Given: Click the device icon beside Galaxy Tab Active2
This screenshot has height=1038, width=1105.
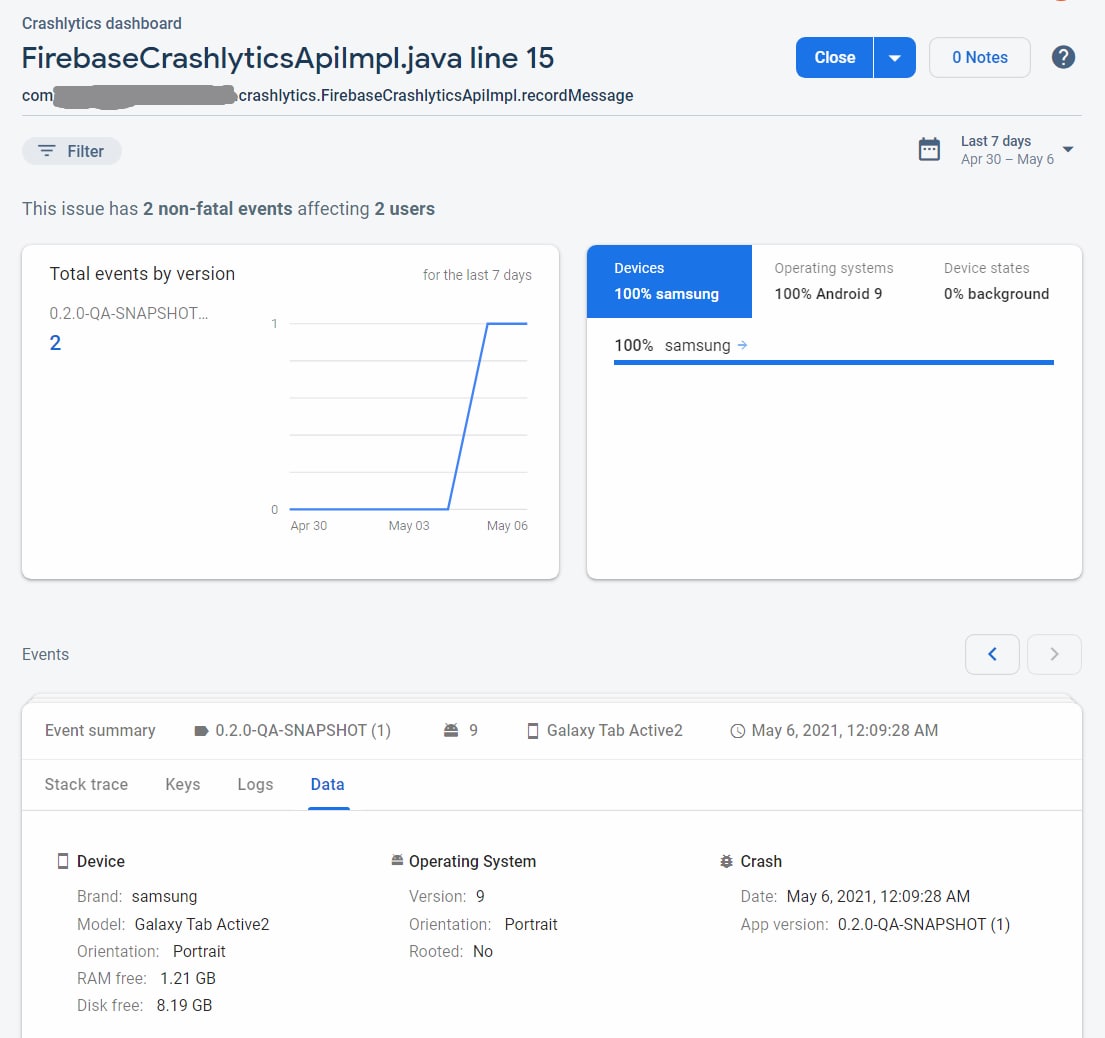Looking at the screenshot, I should pyautogui.click(x=533, y=731).
